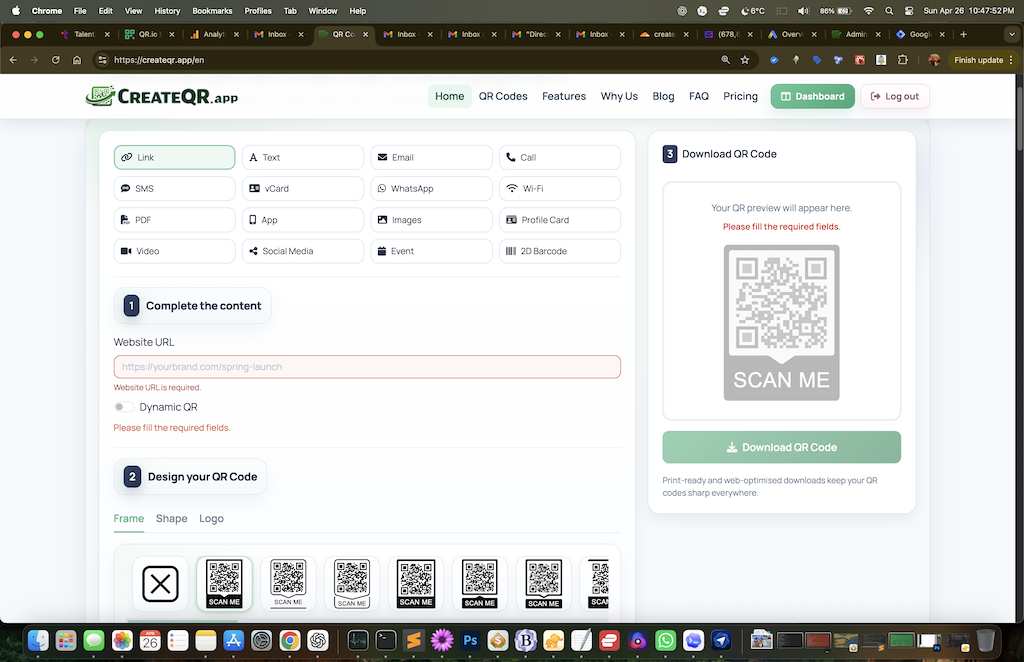Open Chrome's home page button
The width and height of the screenshot is (1024, 662).
click(77, 60)
